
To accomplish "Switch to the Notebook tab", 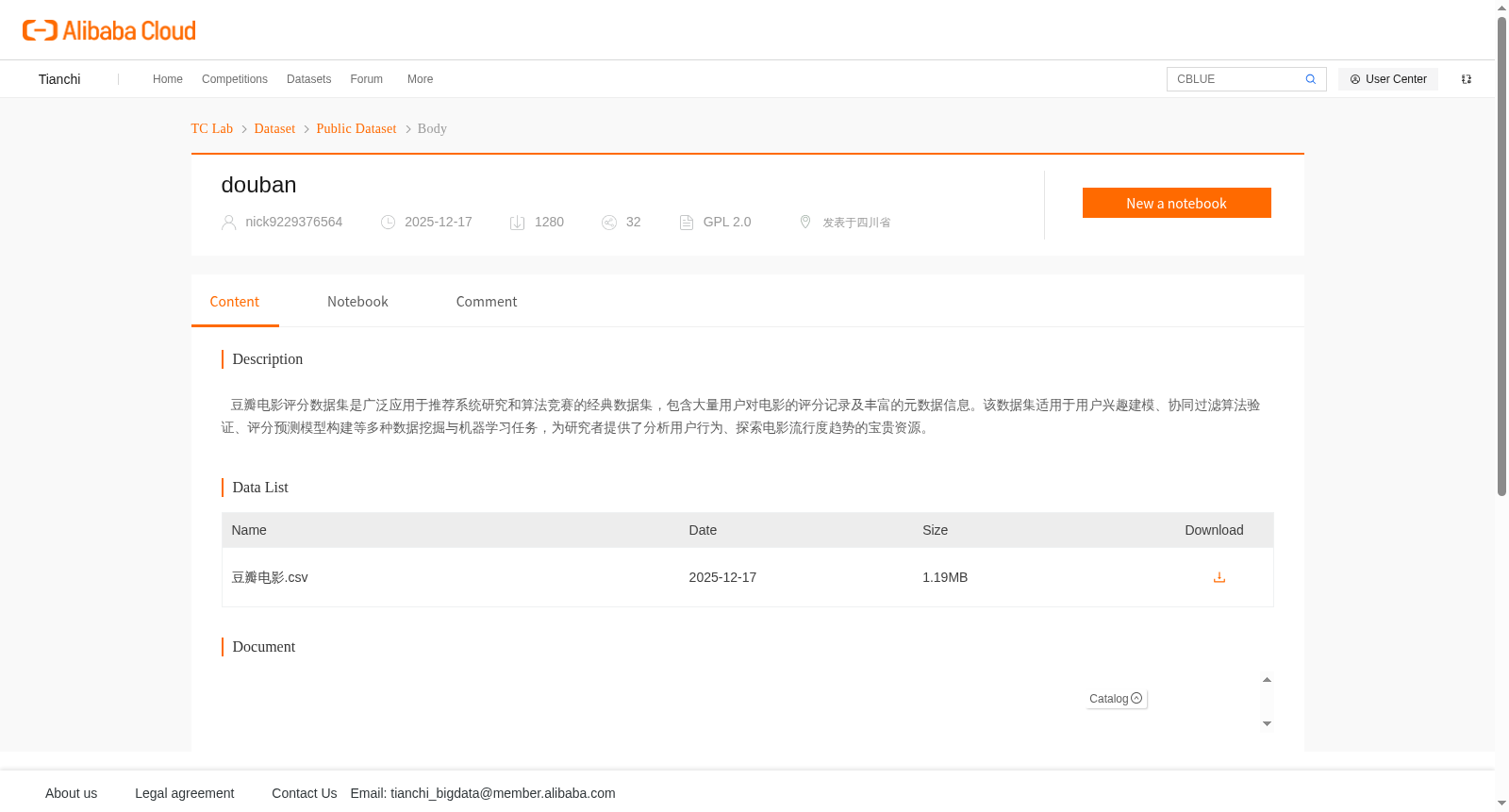I will pyautogui.click(x=357, y=302).
